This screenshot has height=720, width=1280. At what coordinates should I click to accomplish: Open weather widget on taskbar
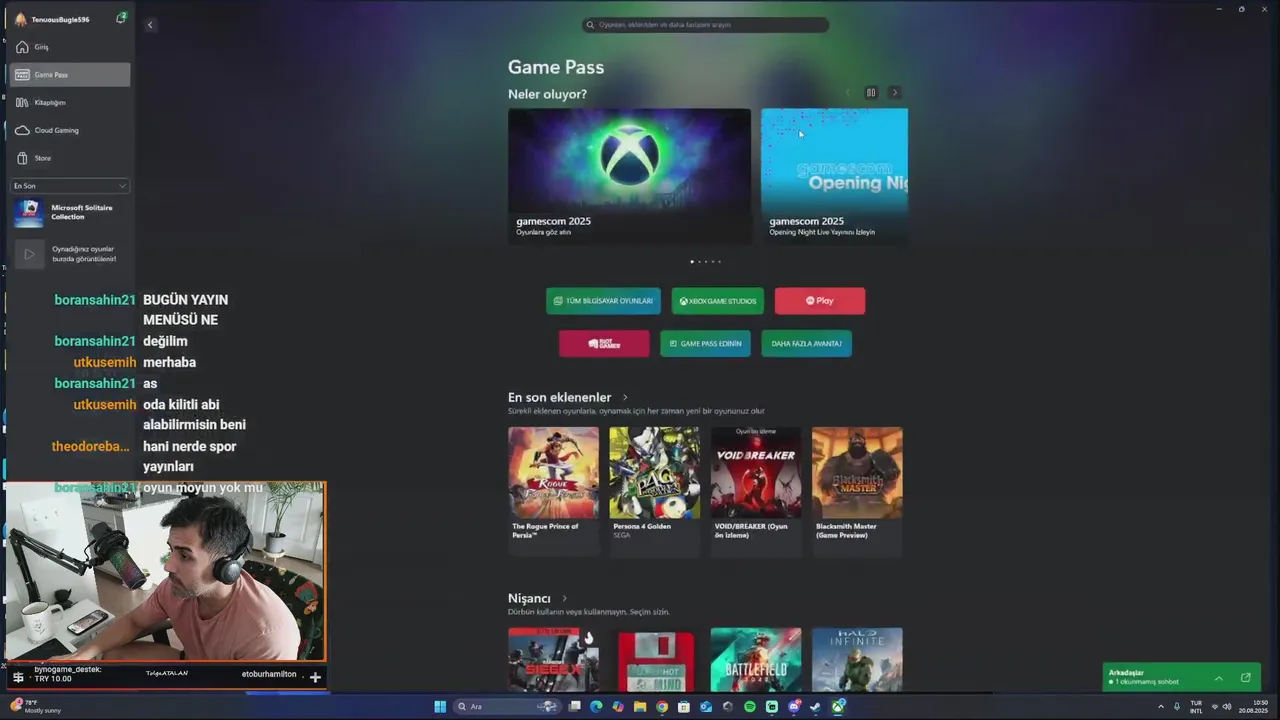(36, 706)
